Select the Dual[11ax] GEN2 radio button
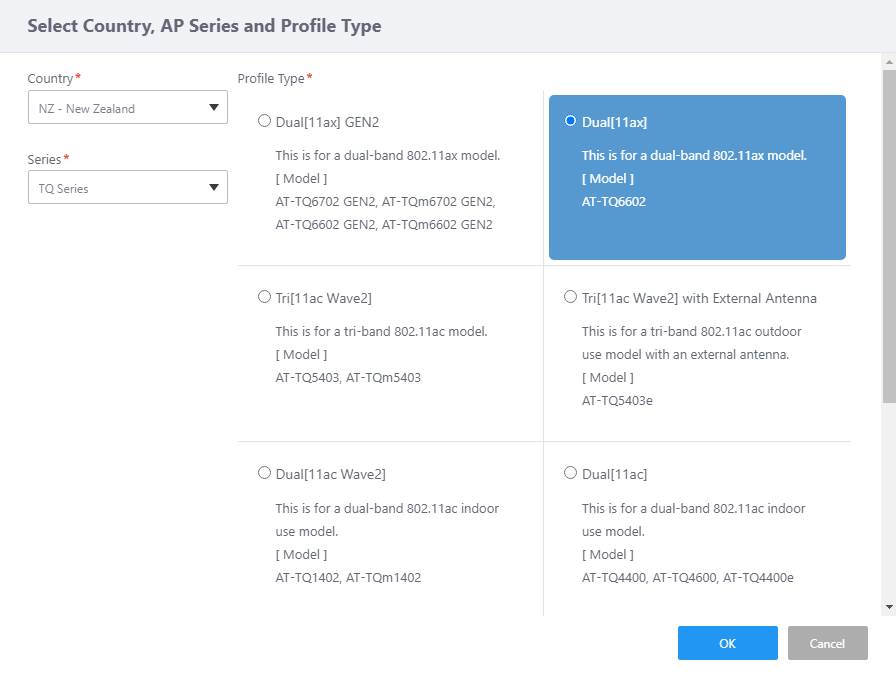896x681 pixels. (x=264, y=121)
